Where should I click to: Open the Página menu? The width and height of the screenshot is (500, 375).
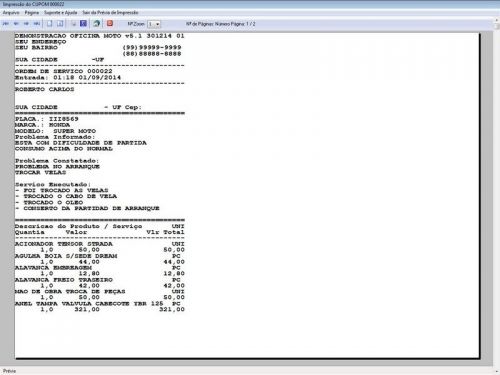point(32,13)
